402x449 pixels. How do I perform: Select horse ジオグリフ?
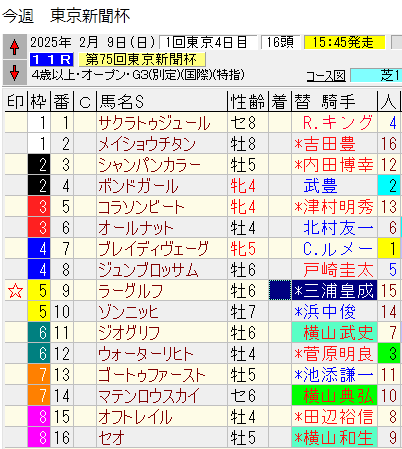click(x=129, y=333)
